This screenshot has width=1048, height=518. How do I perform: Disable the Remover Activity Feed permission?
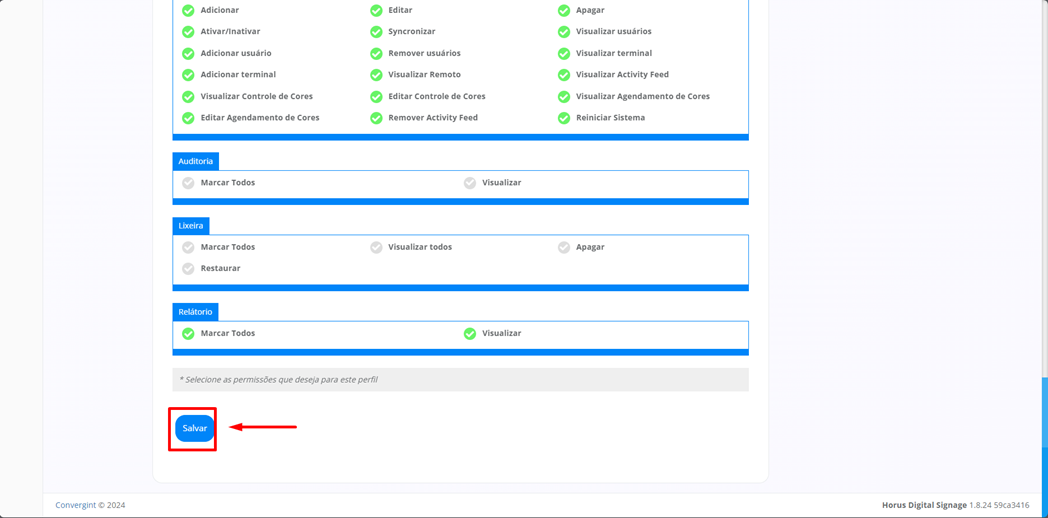(x=376, y=118)
